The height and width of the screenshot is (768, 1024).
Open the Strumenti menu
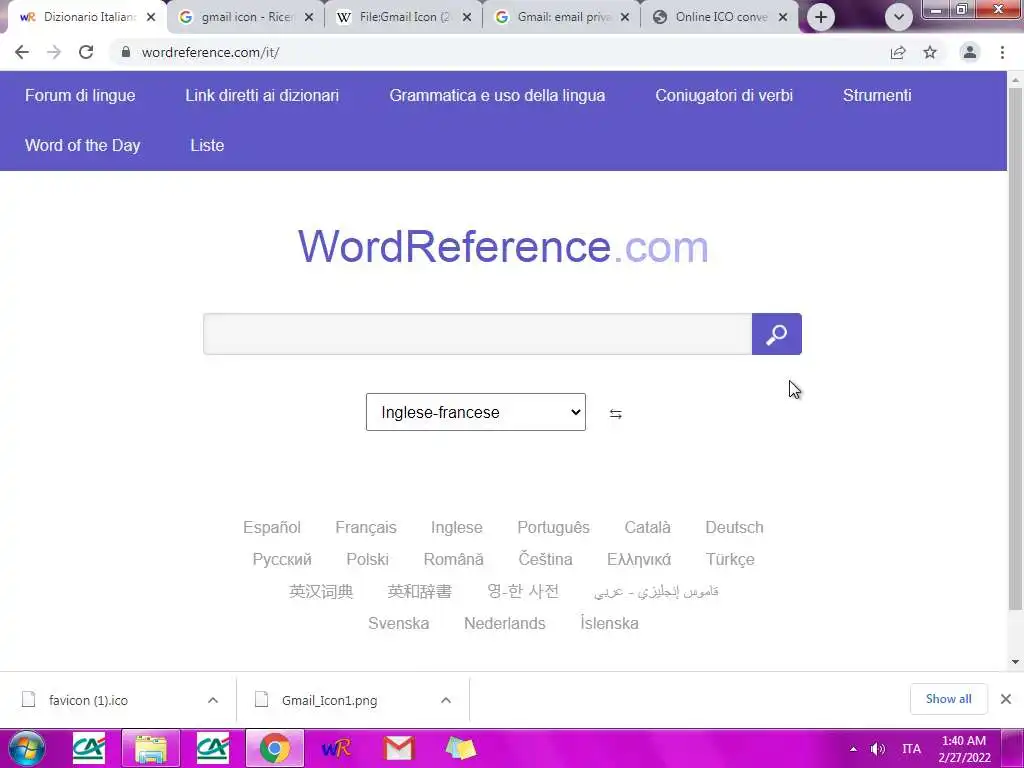pos(877,95)
